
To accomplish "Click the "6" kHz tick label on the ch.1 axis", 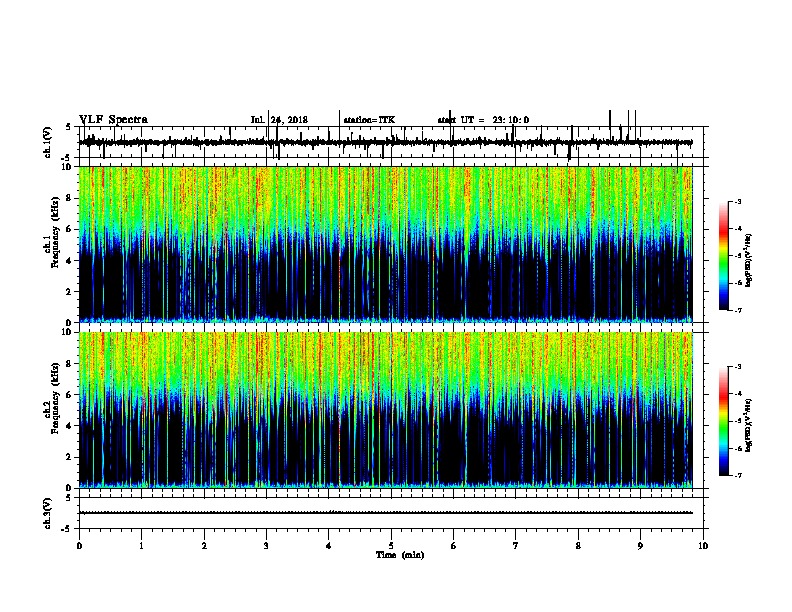I will click(70, 229).
